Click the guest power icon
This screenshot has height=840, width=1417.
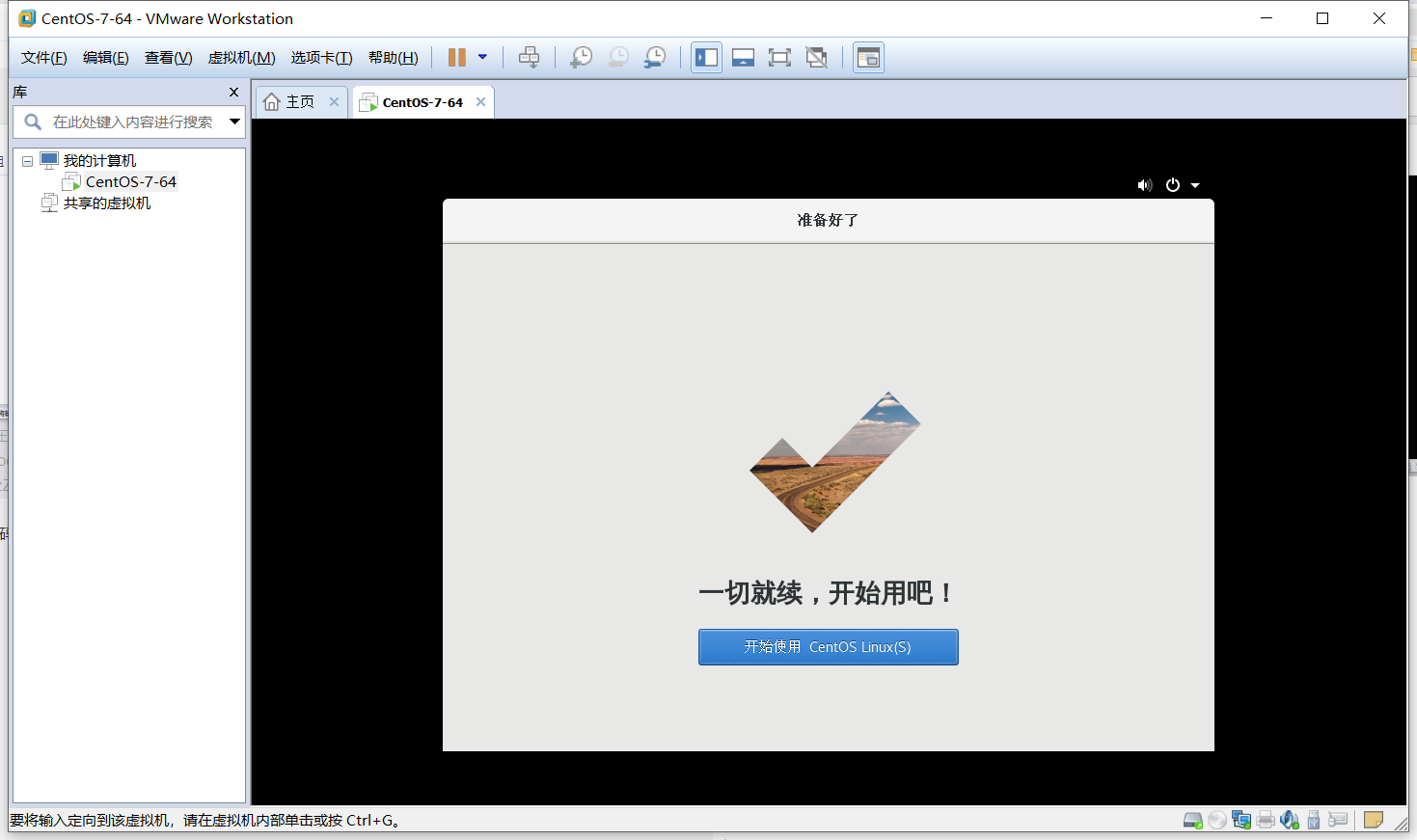tap(1173, 185)
